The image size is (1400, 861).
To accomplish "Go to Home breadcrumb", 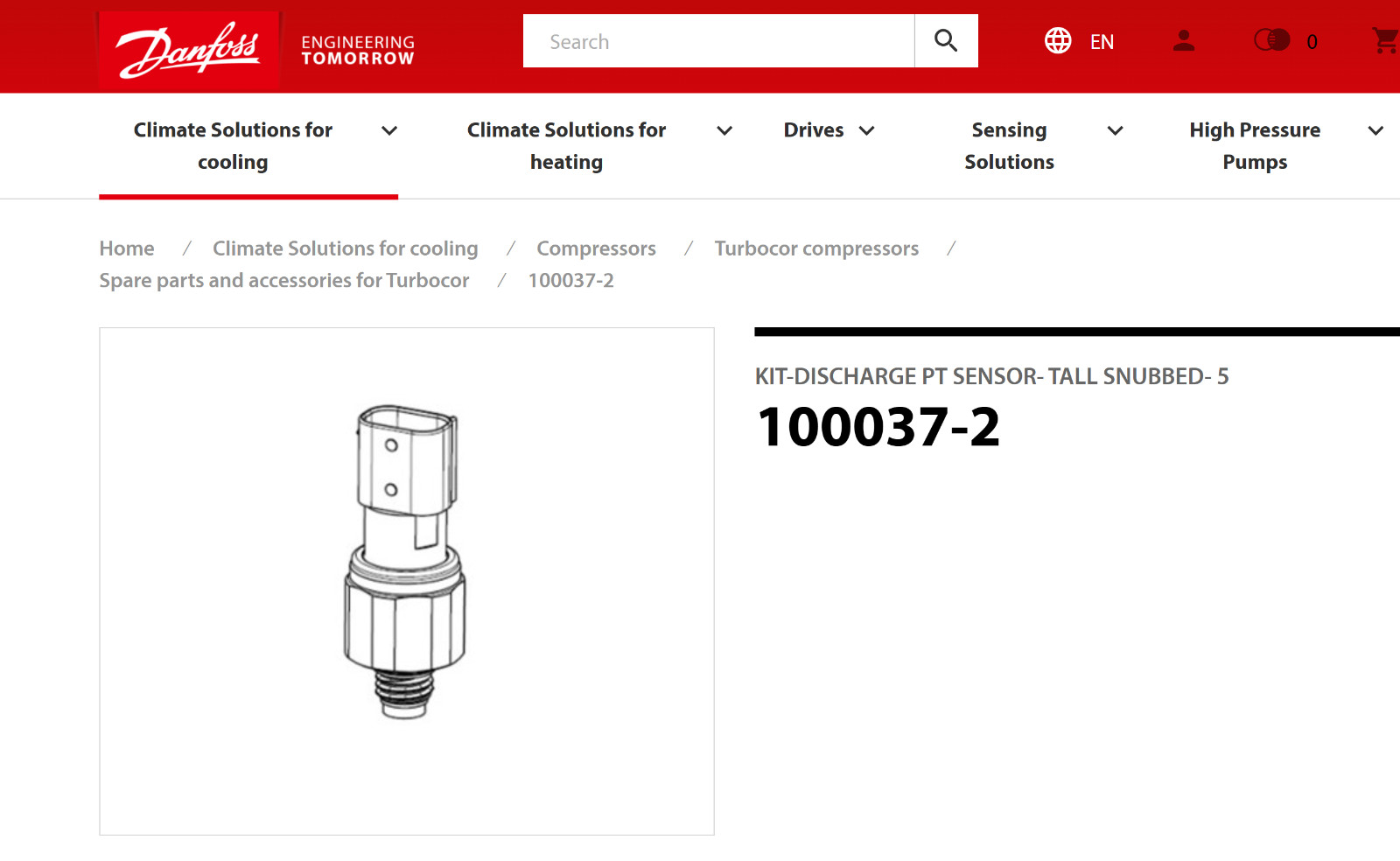I will click(x=127, y=248).
